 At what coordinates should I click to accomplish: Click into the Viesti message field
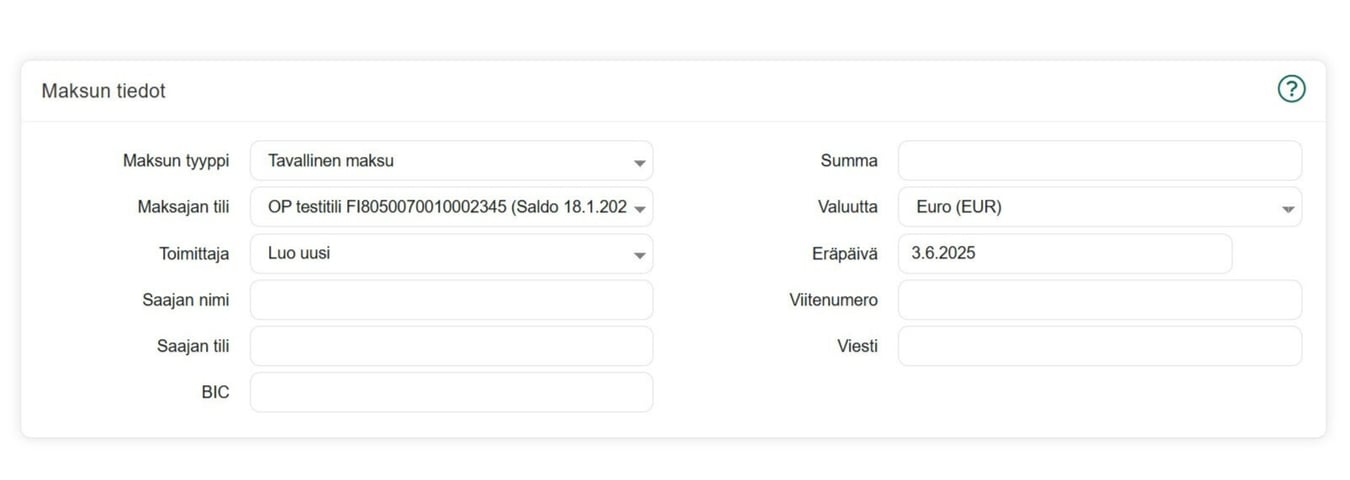[1099, 346]
